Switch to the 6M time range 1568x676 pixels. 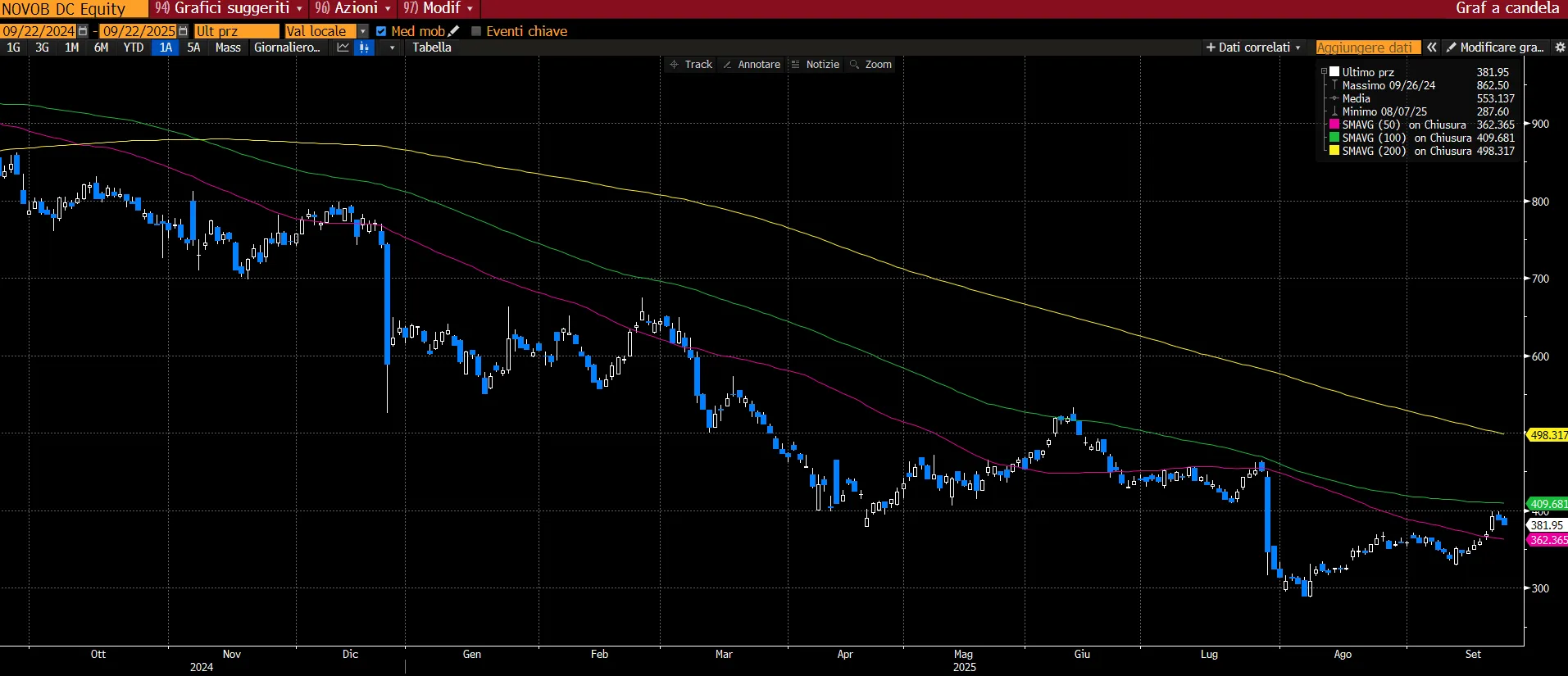click(x=101, y=48)
